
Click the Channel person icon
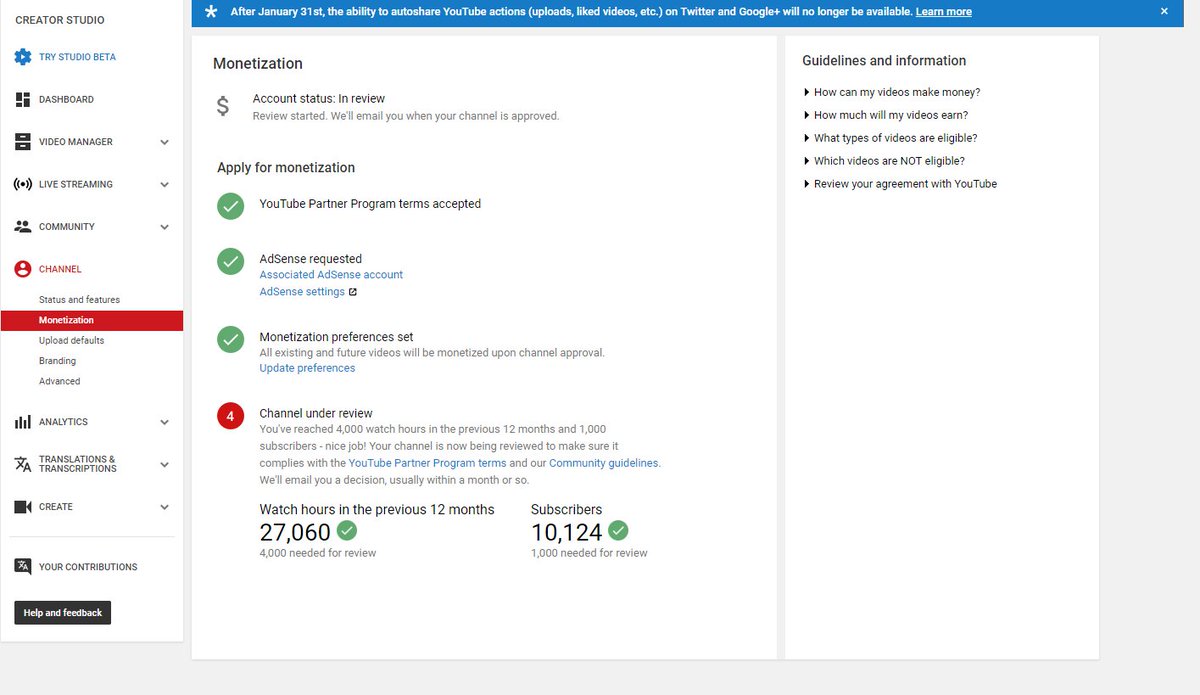23,269
